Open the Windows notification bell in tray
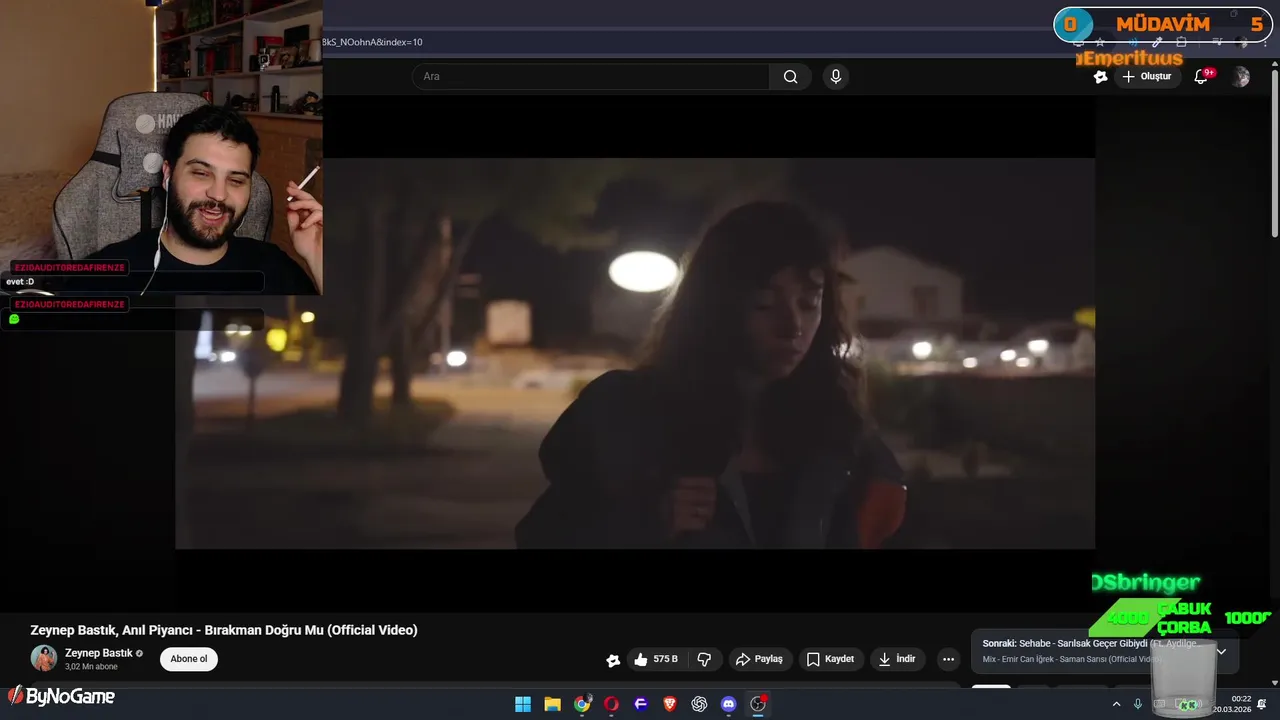 coord(1262,704)
